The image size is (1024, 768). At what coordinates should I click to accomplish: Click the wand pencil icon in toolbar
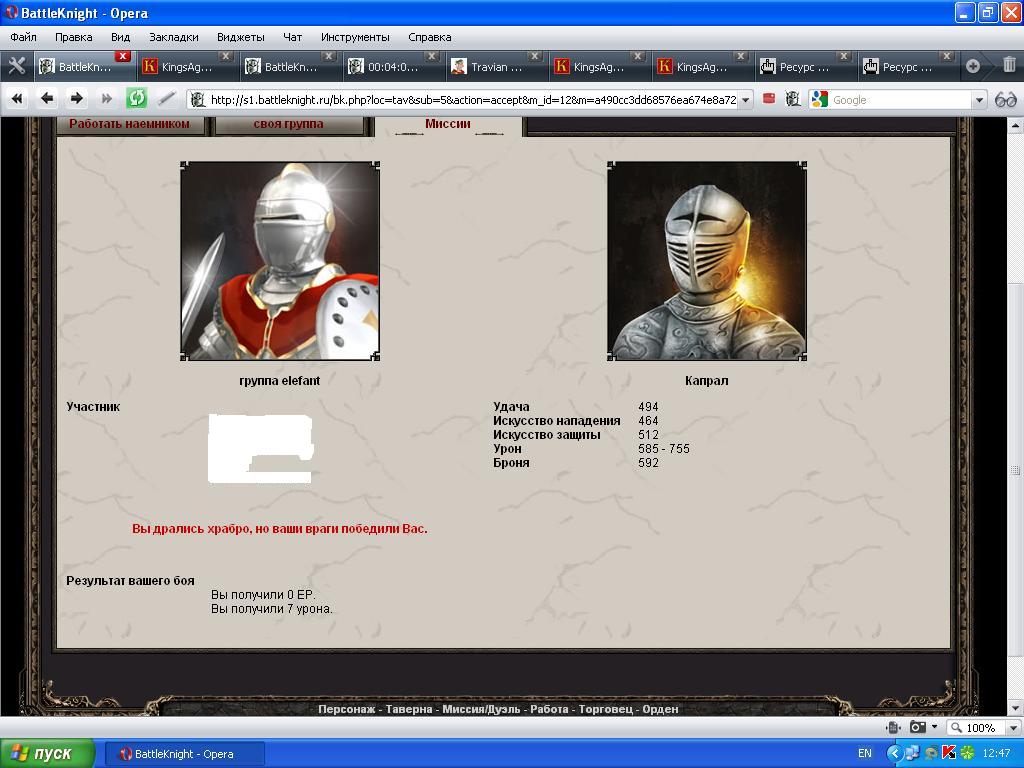[x=167, y=99]
